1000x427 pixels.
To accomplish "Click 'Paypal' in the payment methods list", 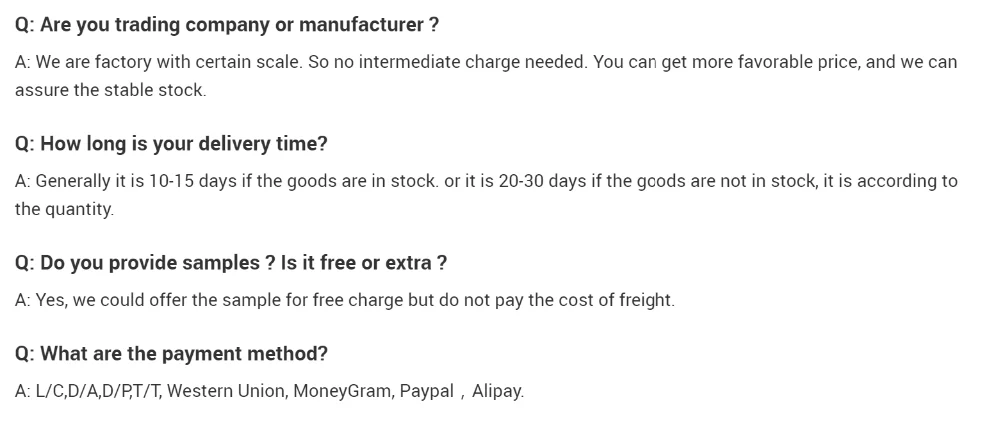I will tap(426, 391).
